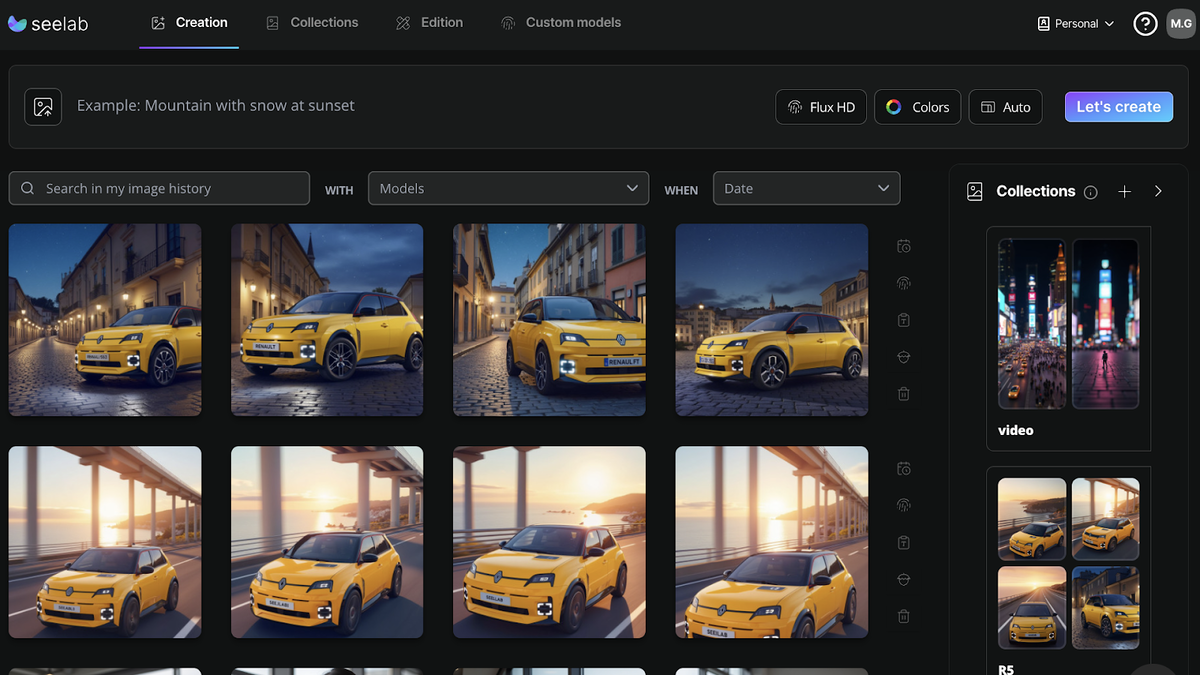
Task: Toggle the Auto format setting
Action: click(x=1005, y=107)
